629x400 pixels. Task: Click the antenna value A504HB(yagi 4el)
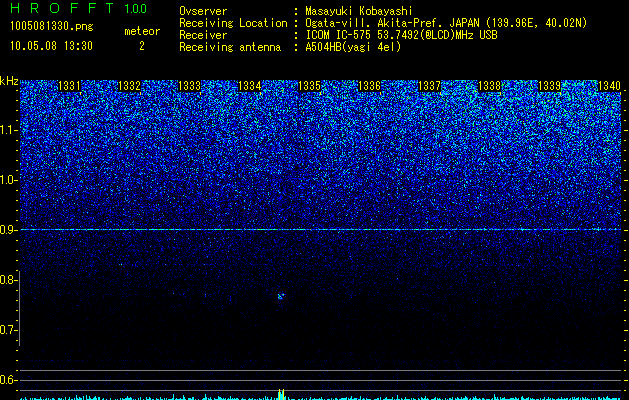click(353, 47)
